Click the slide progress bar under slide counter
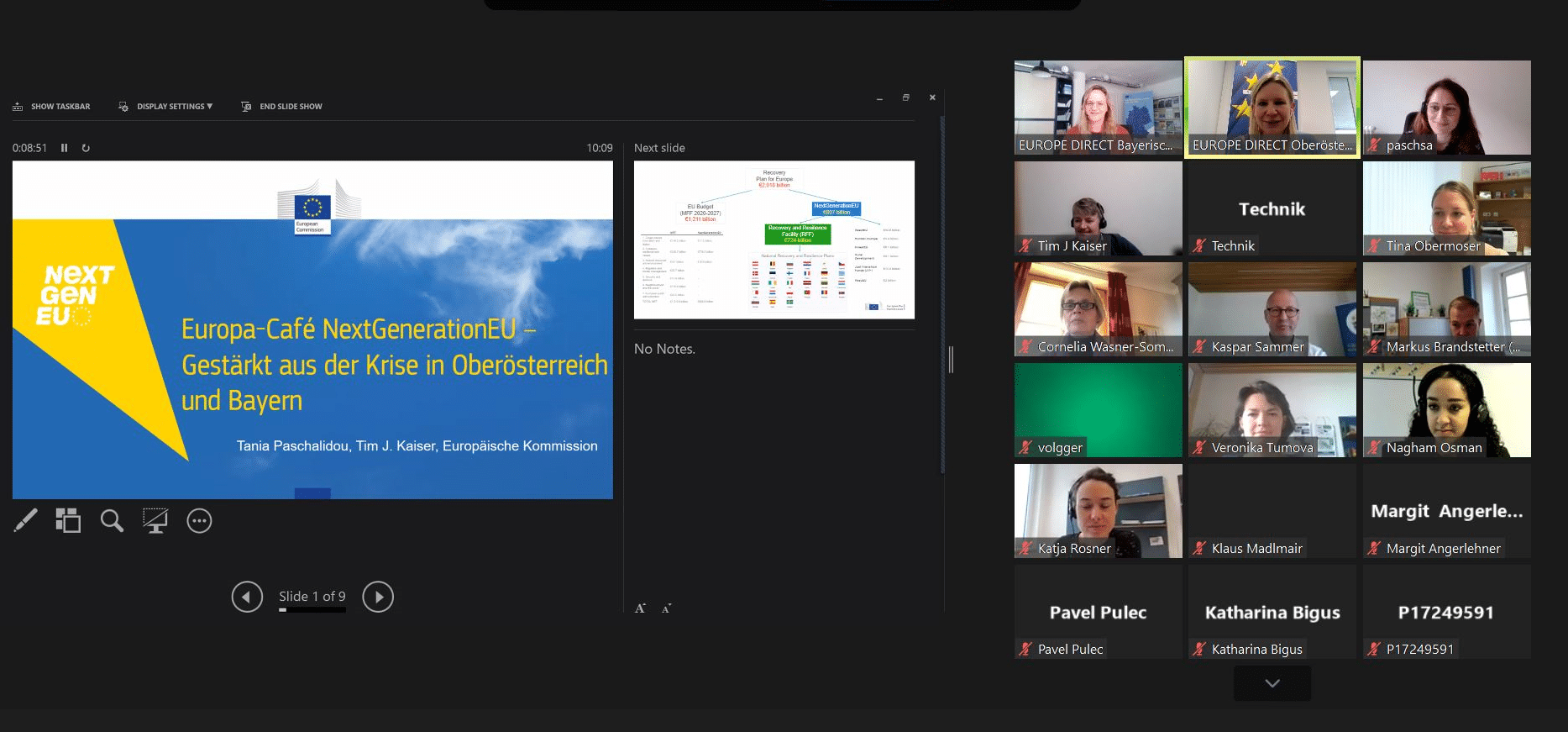The width and height of the screenshot is (1568, 732). (312, 610)
